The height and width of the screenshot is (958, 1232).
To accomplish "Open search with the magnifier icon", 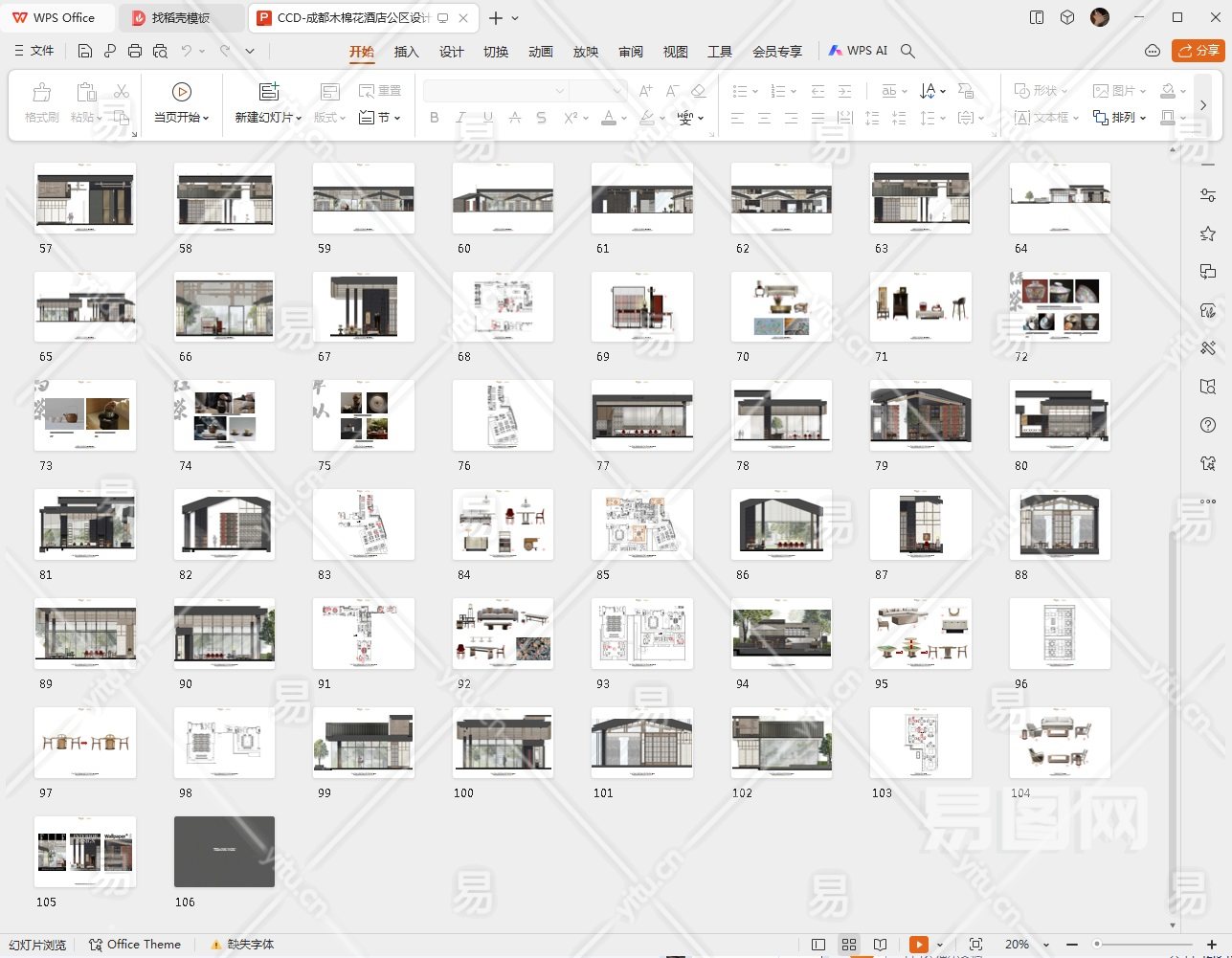I will pyautogui.click(x=908, y=51).
